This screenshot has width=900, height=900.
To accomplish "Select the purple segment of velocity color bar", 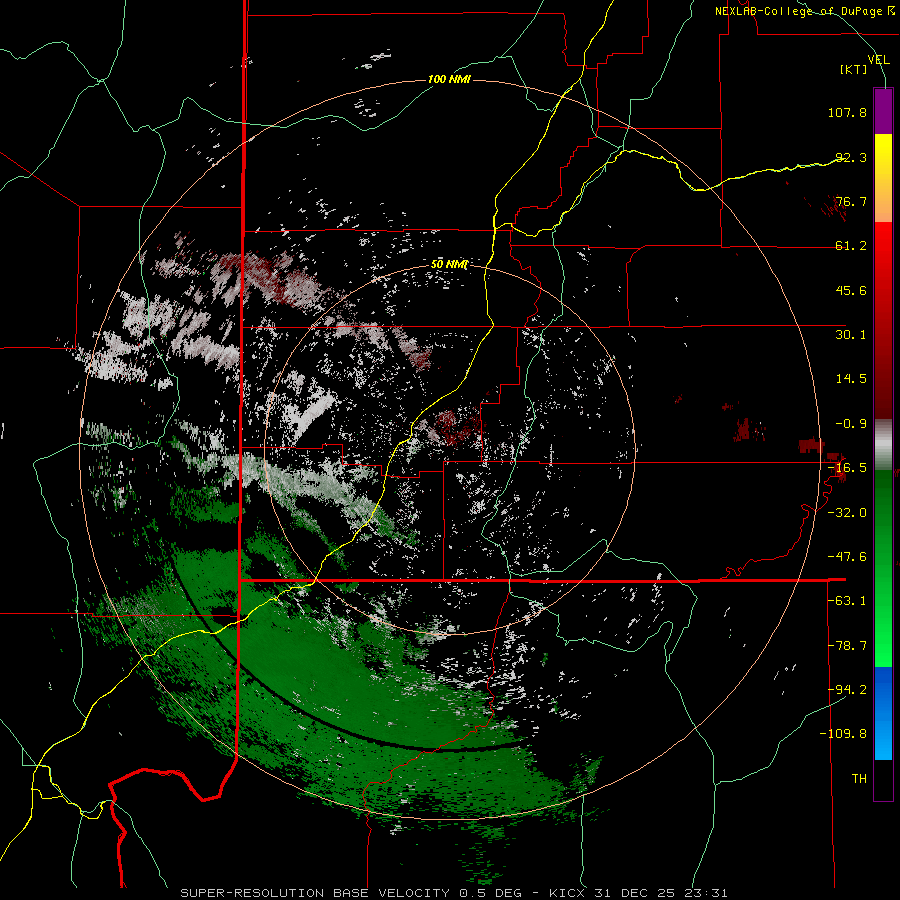I will coord(883,111).
